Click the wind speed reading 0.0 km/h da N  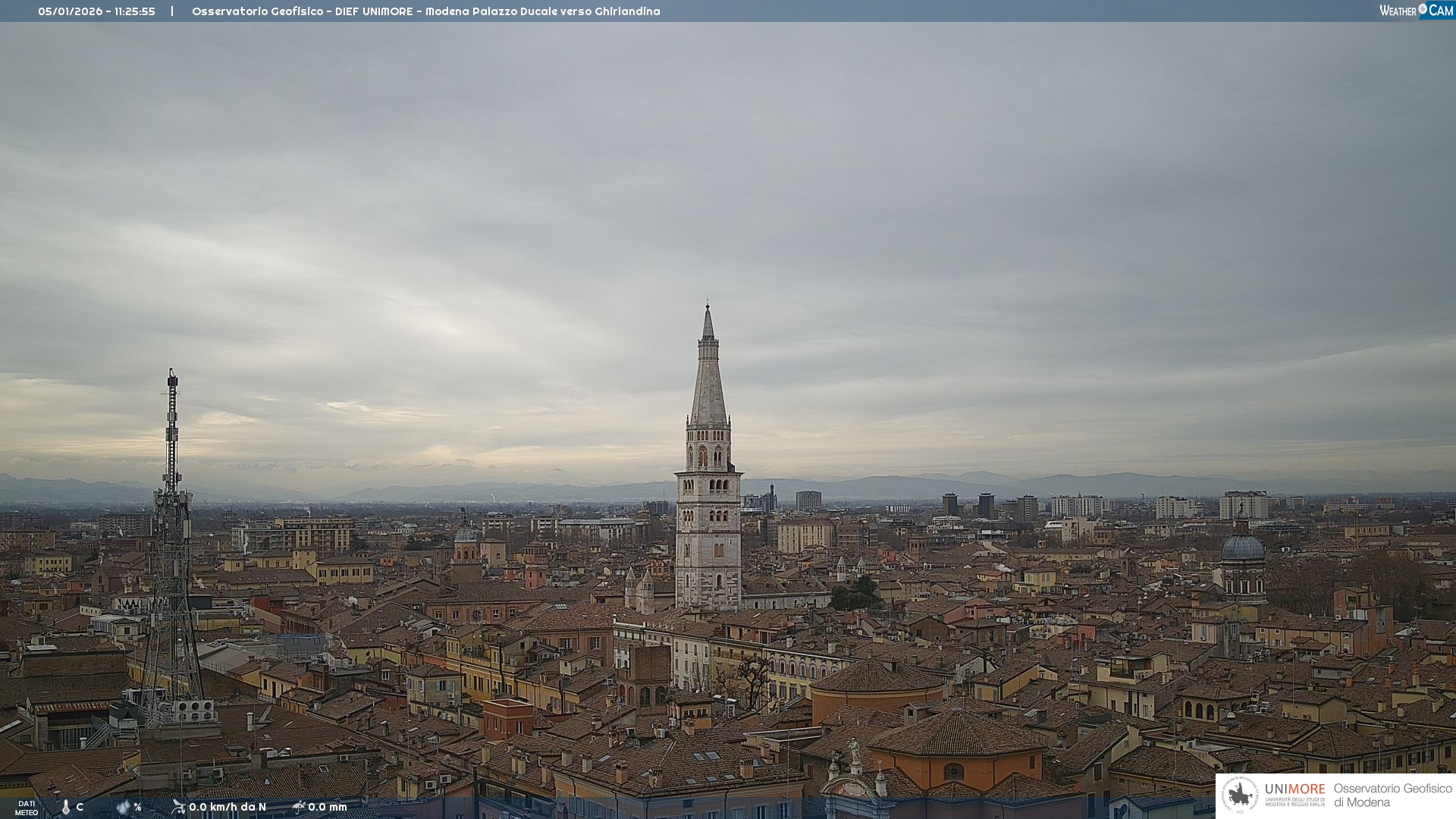tap(227, 807)
